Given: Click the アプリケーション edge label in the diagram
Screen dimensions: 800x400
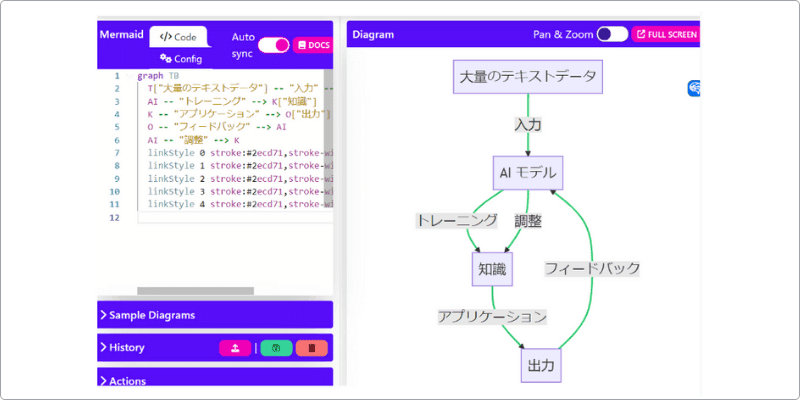Looking at the screenshot, I should pyautogui.click(x=492, y=317).
